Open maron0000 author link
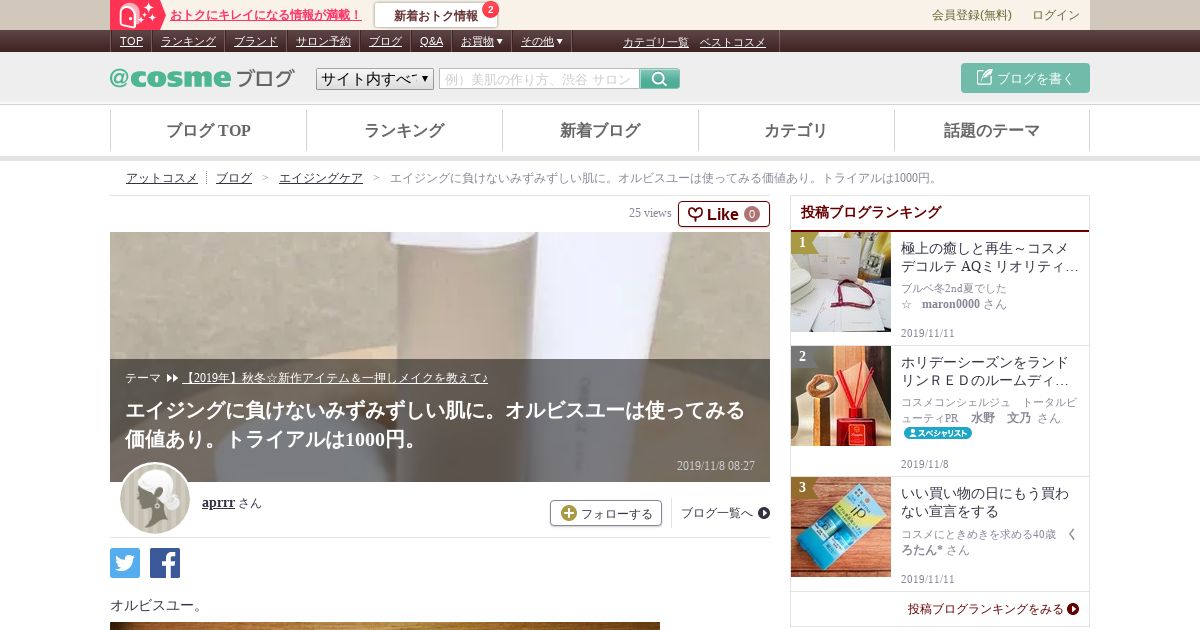Viewport: 1200px width, 630px height. [x=950, y=304]
